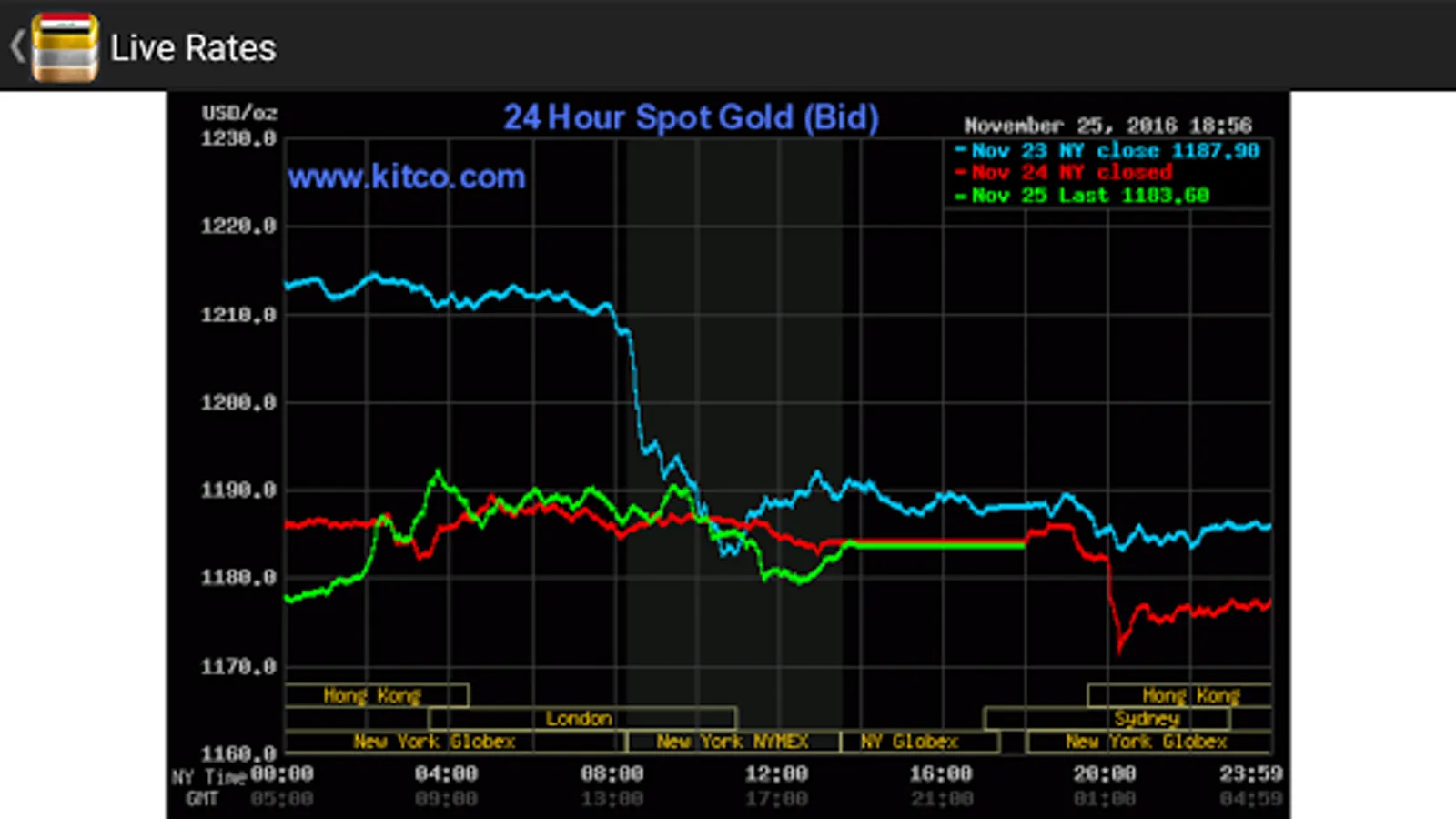Image resolution: width=1456 pixels, height=819 pixels.
Task: Tap the 16:00 NY time label
Action: [x=941, y=774]
